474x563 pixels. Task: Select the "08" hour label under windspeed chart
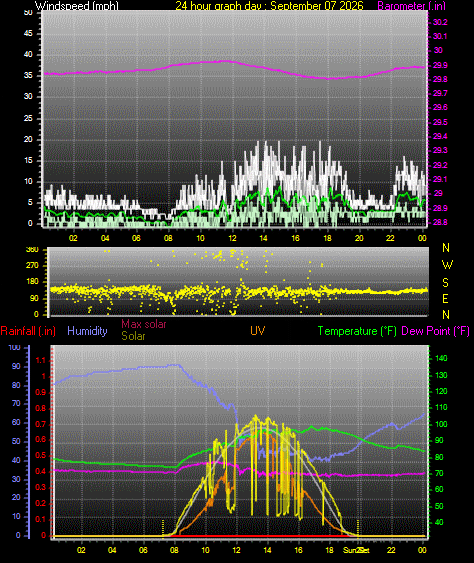(x=168, y=238)
